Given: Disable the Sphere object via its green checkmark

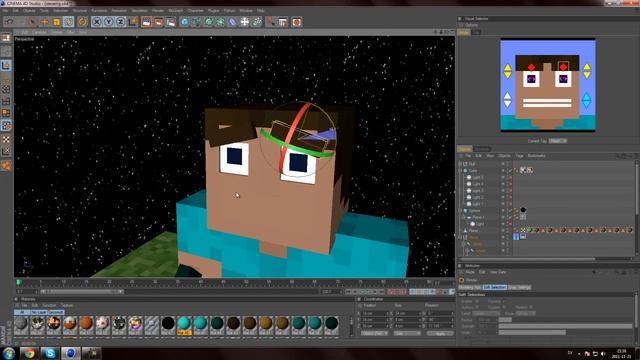Looking at the screenshot, I should pyautogui.click(x=510, y=211).
